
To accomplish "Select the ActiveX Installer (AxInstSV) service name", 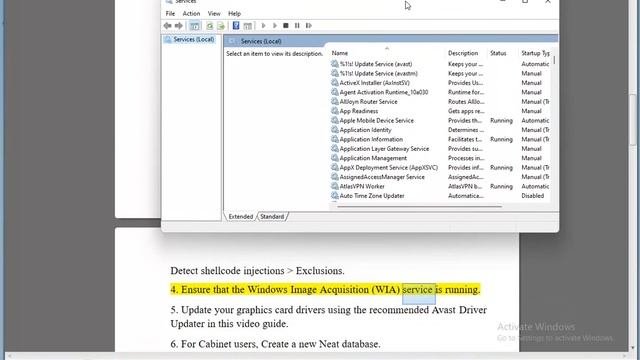I will click(x=375, y=82).
